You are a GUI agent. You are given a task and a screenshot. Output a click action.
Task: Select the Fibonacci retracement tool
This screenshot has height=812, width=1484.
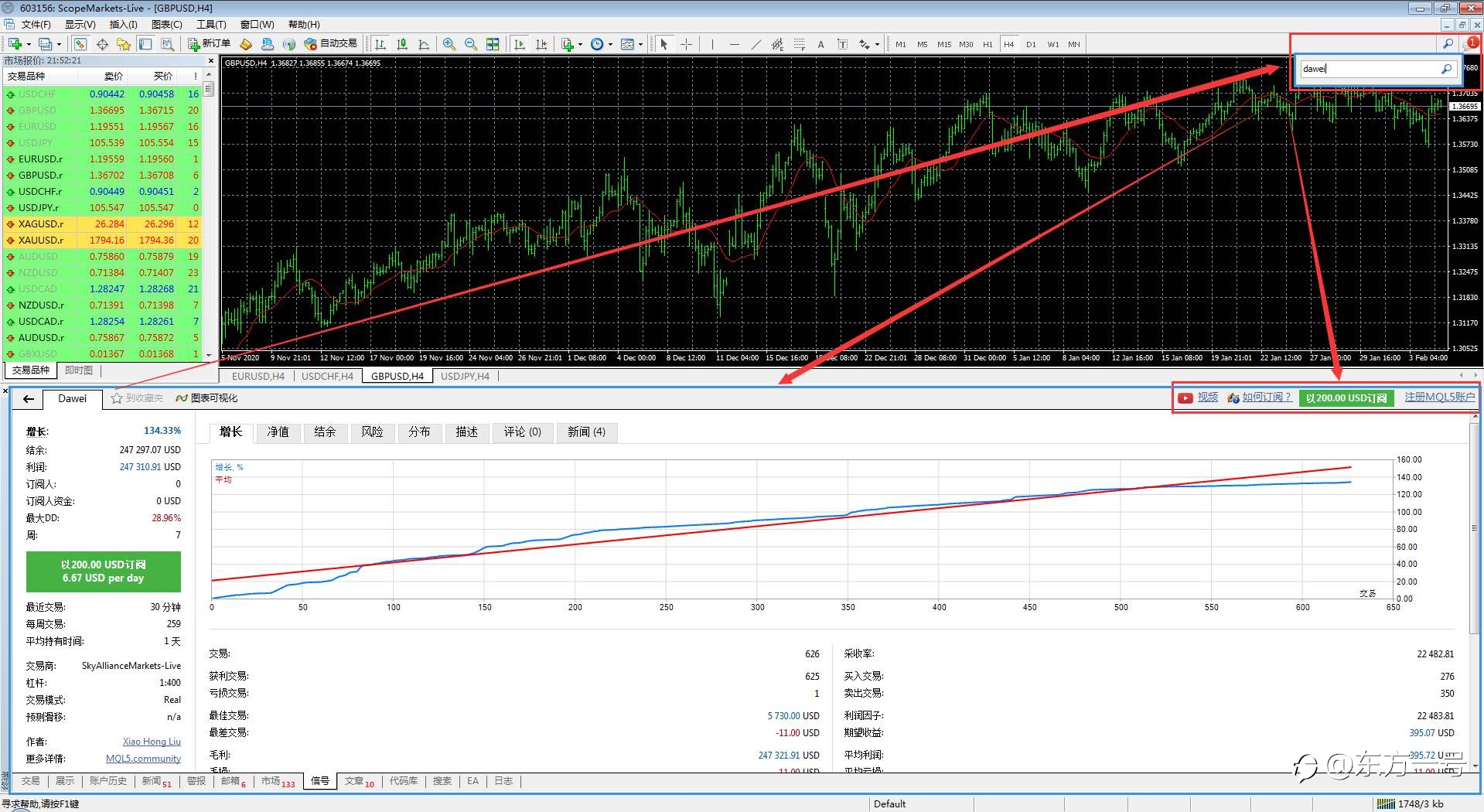pos(800,44)
